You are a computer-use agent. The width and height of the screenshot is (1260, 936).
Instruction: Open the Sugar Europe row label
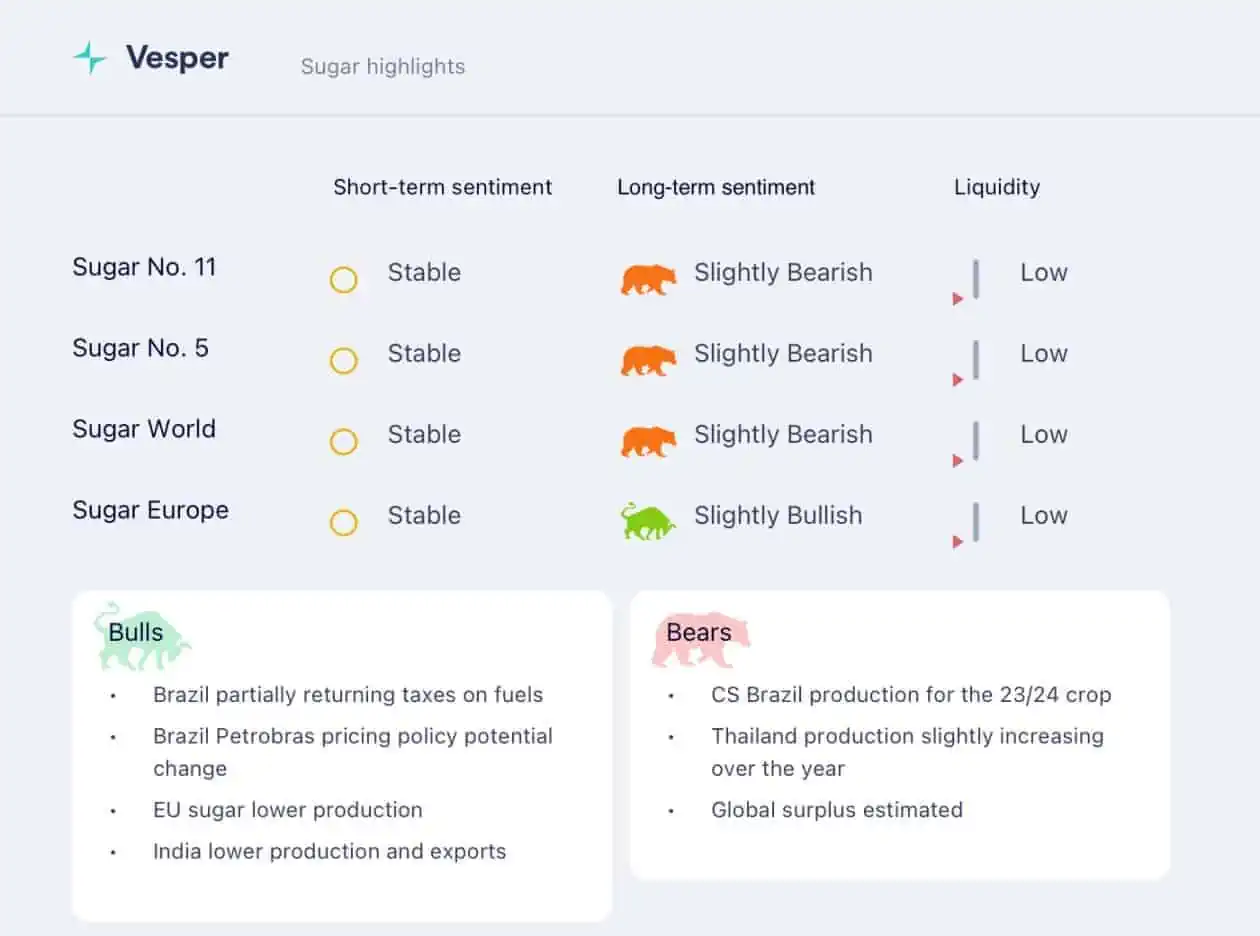[150, 510]
